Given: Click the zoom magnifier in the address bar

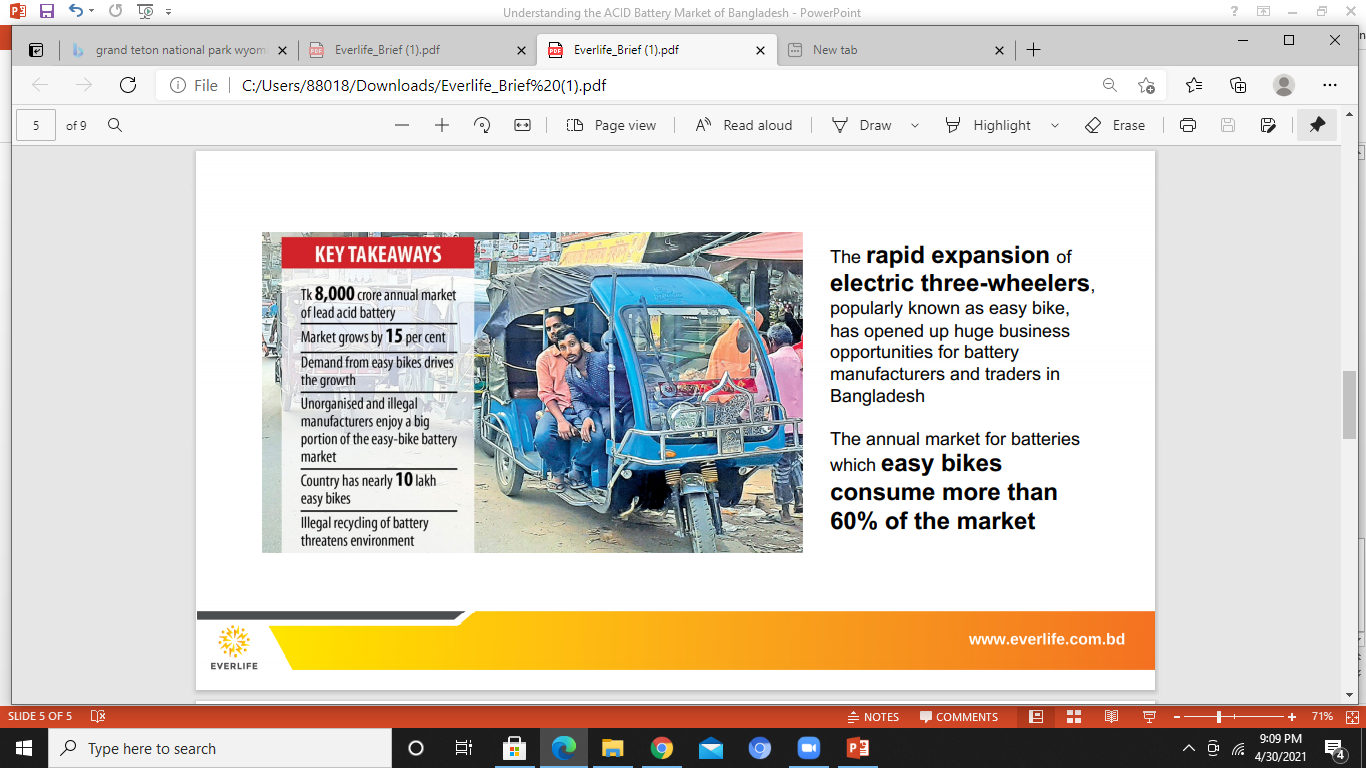Looking at the screenshot, I should 1110,86.
